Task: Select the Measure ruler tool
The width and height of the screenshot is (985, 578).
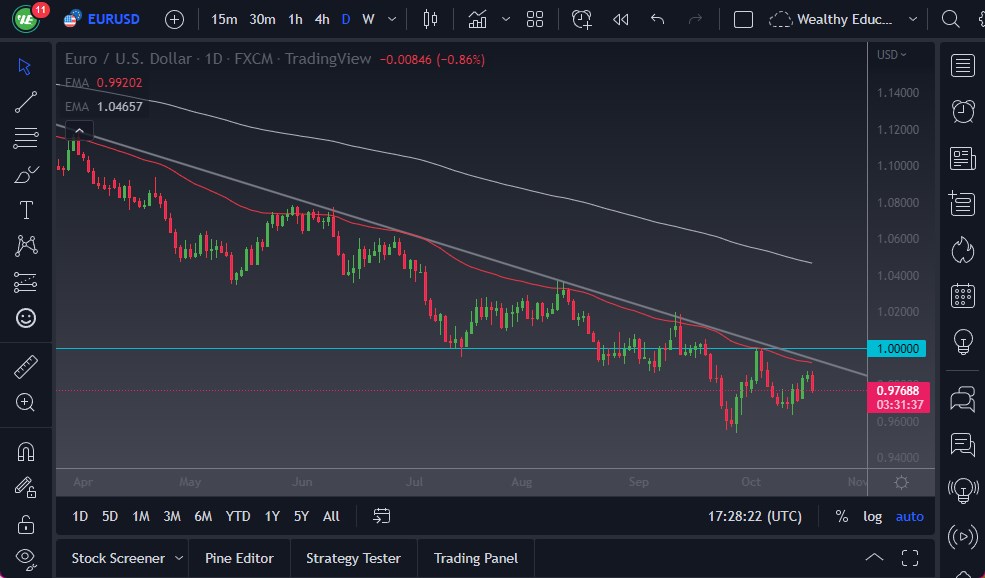Action: click(26, 367)
